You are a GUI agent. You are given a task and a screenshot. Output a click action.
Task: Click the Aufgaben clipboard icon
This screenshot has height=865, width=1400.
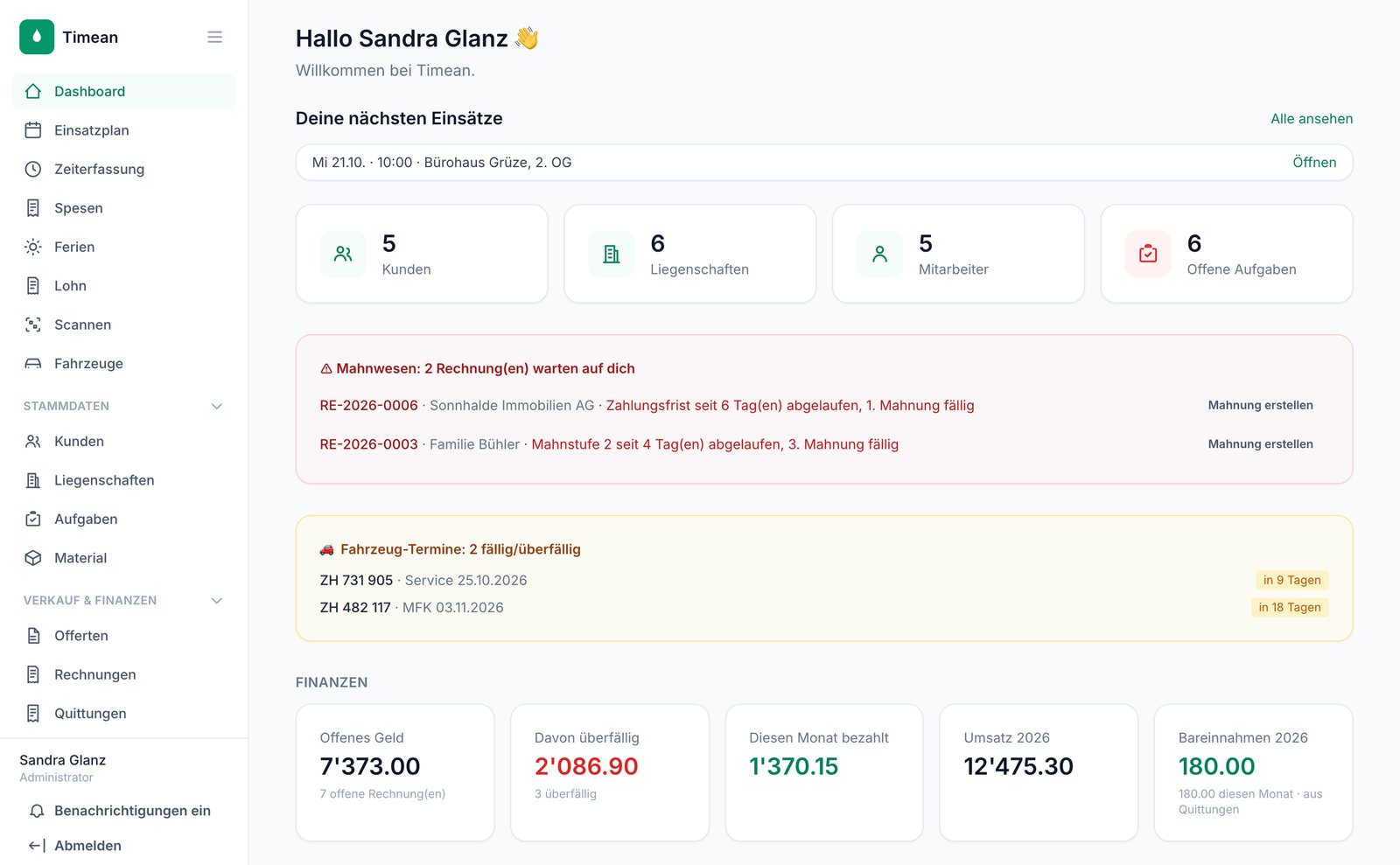[33, 519]
